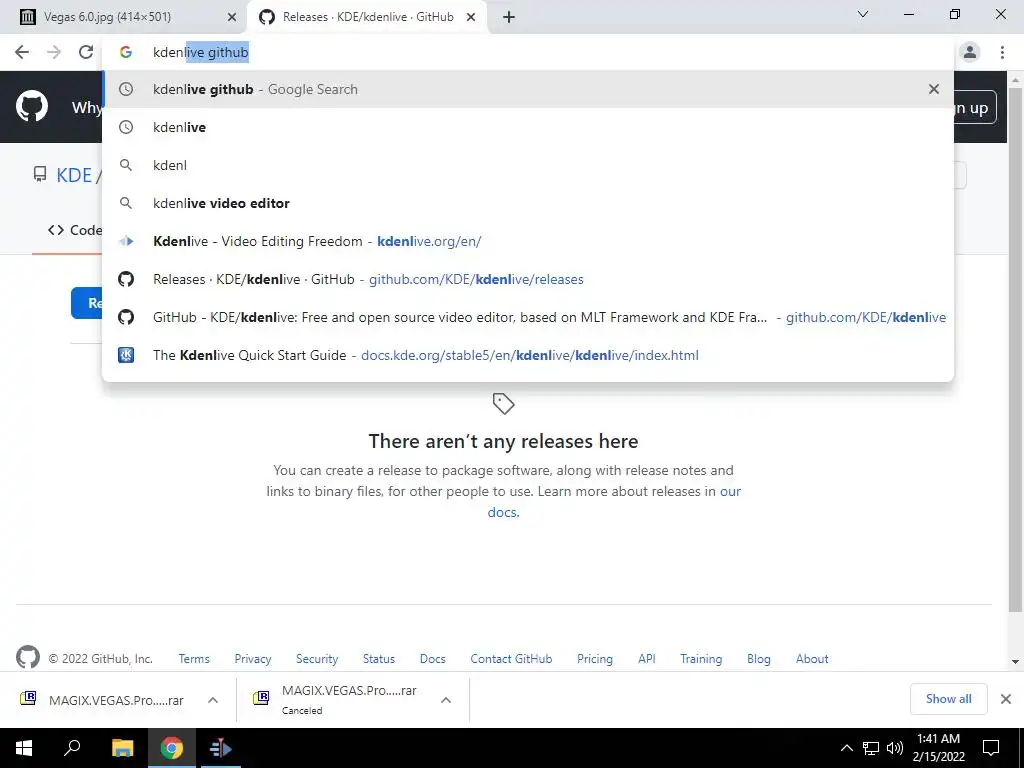Open the Windows Start menu

click(x=24, y=748)
